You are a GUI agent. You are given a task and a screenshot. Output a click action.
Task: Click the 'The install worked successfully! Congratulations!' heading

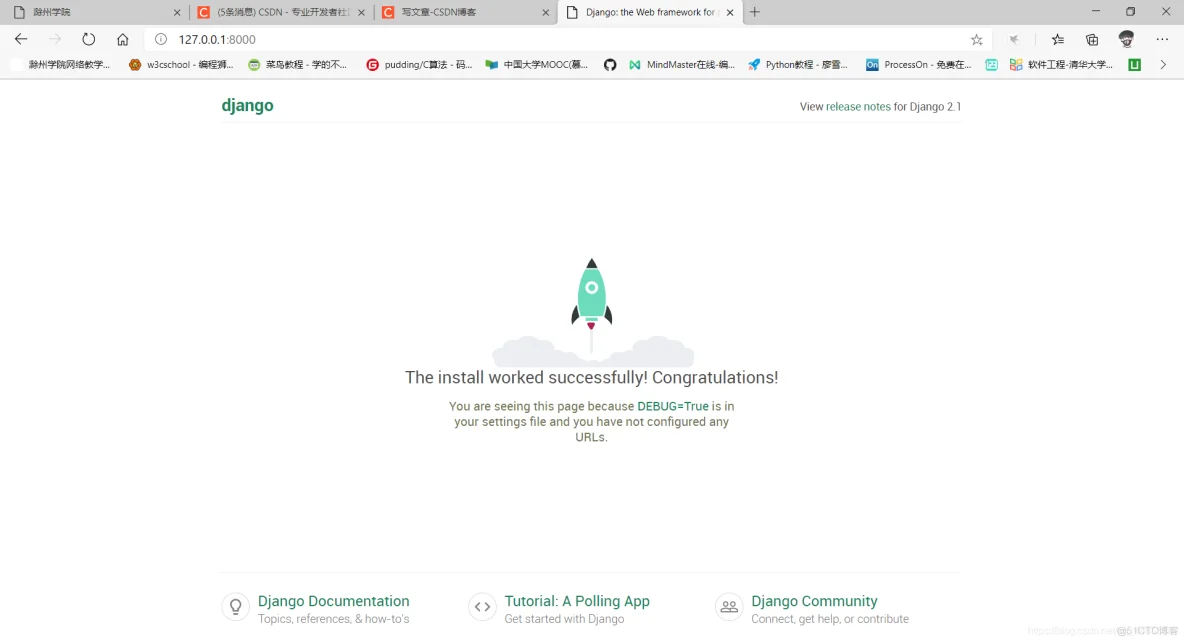[x=591, y=378]
